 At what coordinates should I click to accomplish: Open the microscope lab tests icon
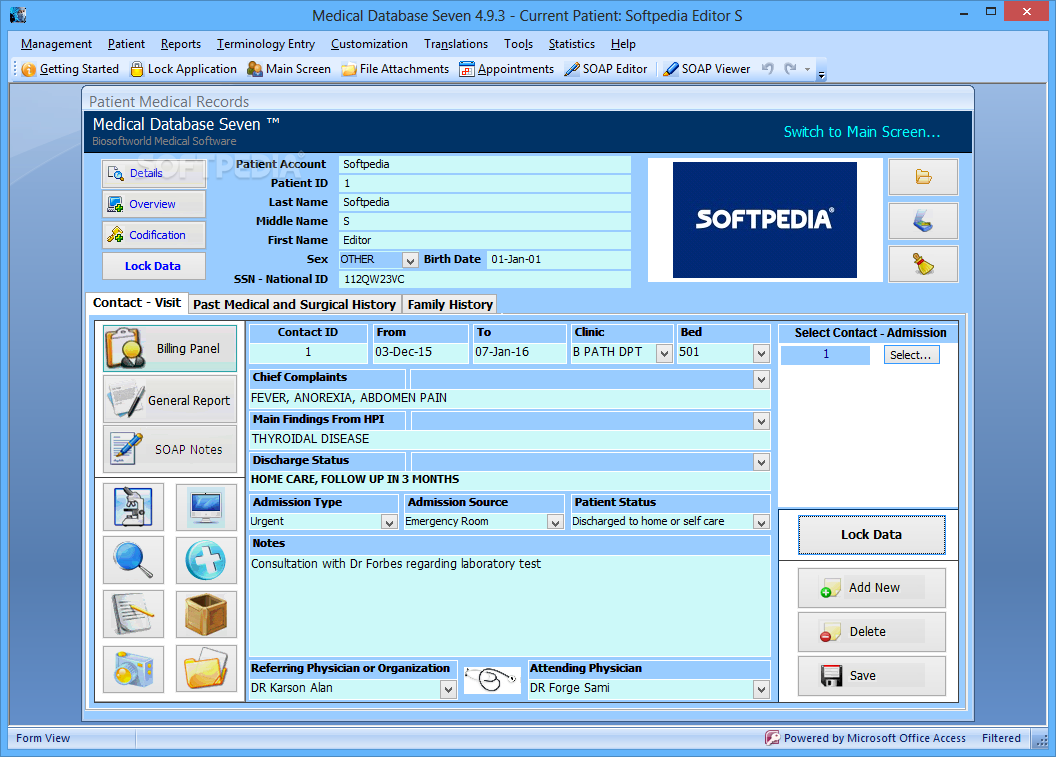point(133,507)
